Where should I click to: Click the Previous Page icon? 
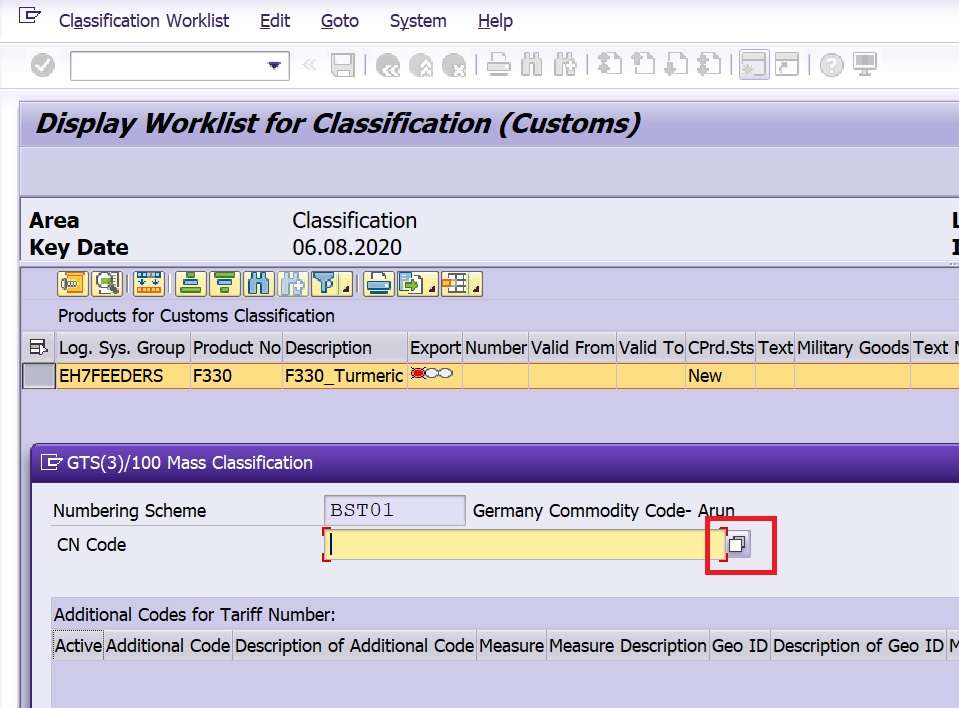(642, 65)
